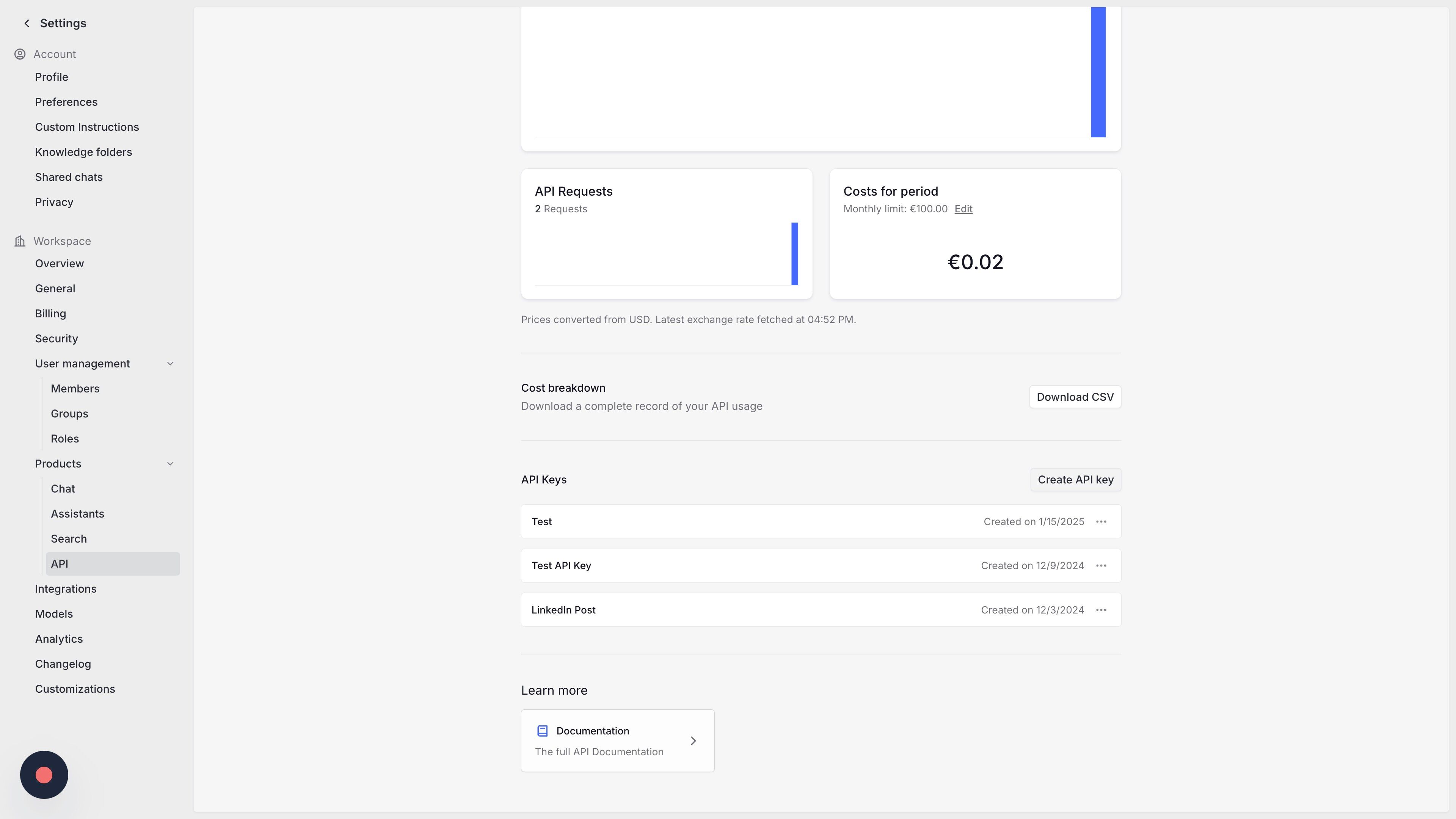This screenshot has width=1456, height=819.
Task: Click the red record button widget
Action: (44, 775)
